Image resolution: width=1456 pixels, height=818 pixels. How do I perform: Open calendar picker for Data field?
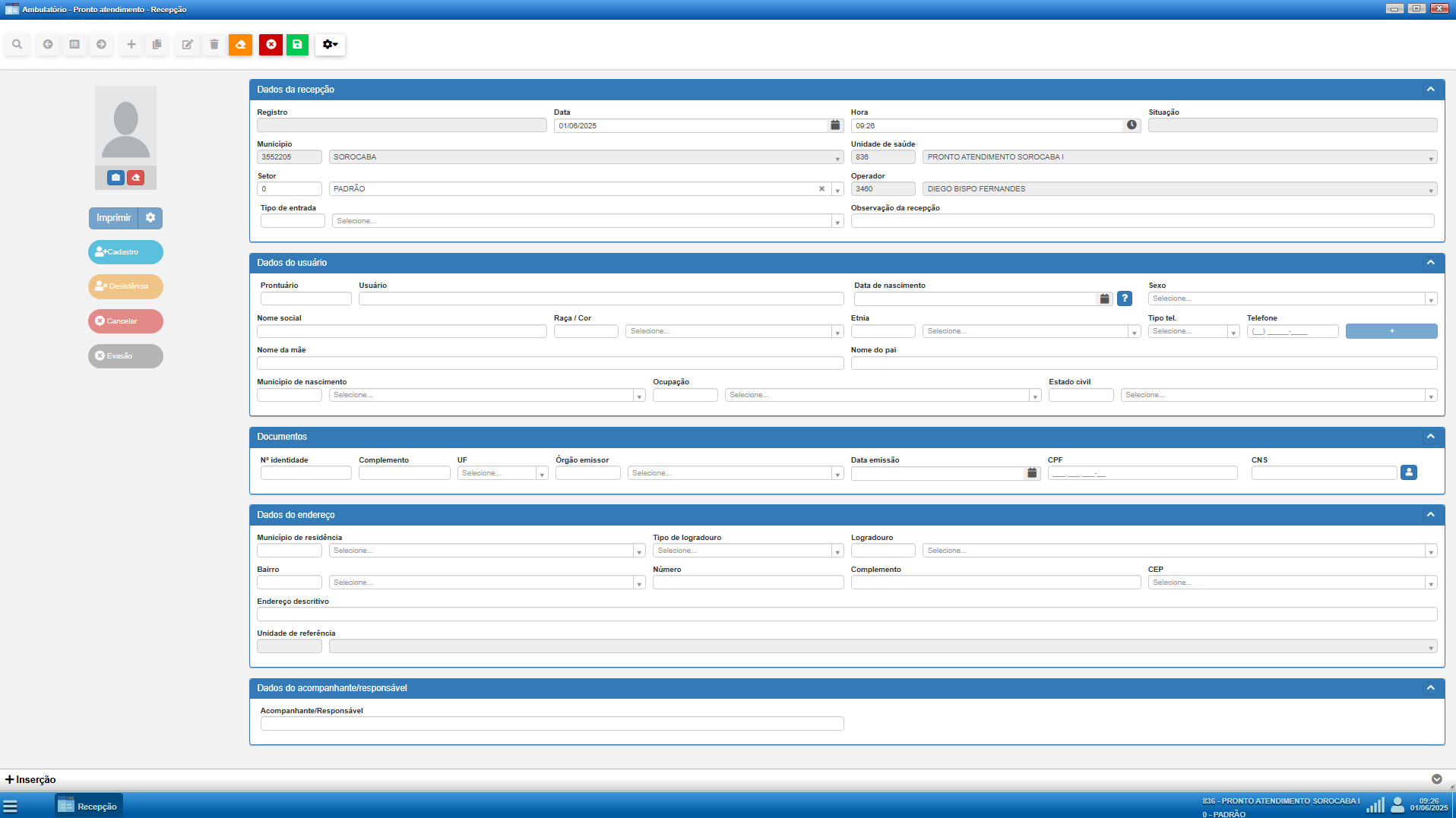tap(835, 125)
